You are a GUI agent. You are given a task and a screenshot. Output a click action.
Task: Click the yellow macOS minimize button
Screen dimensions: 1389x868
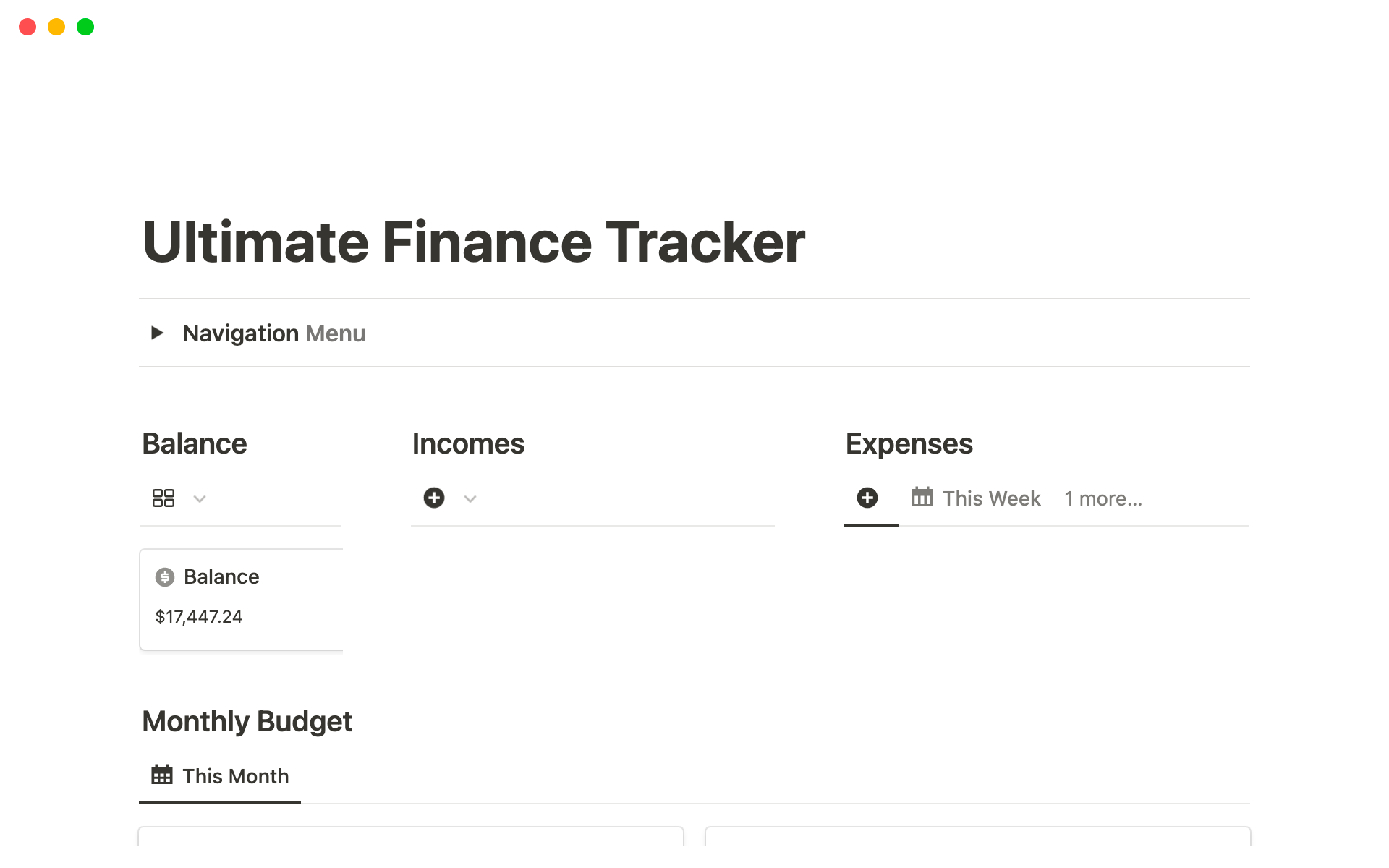(x=56, y=27)
